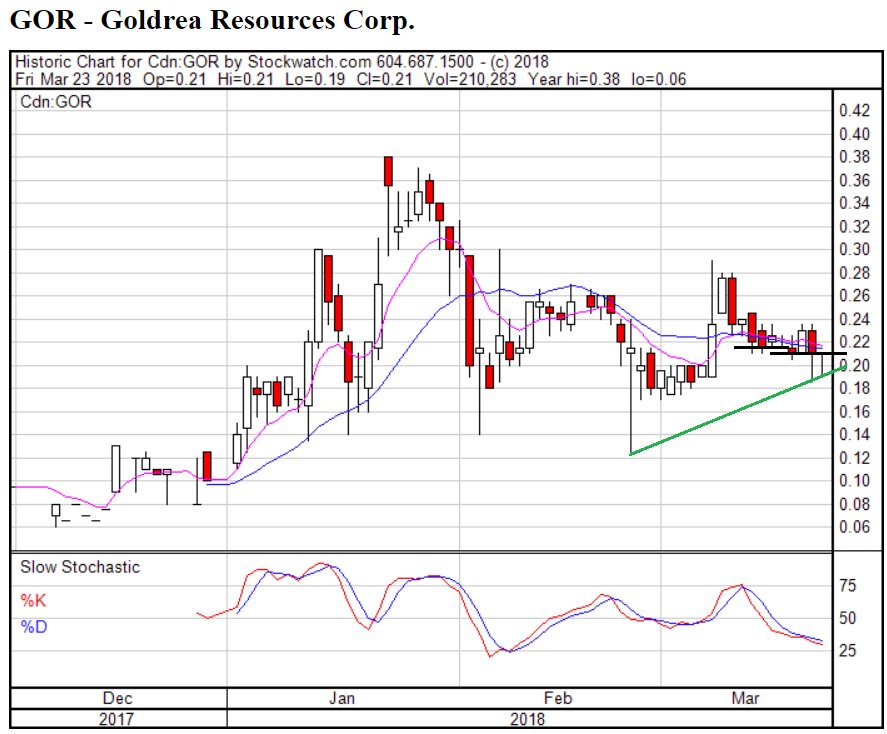The width and height of the screenshot is (887, 734).
Task: Click the 'Vol=210,283' value
Action: click(470, 79)
